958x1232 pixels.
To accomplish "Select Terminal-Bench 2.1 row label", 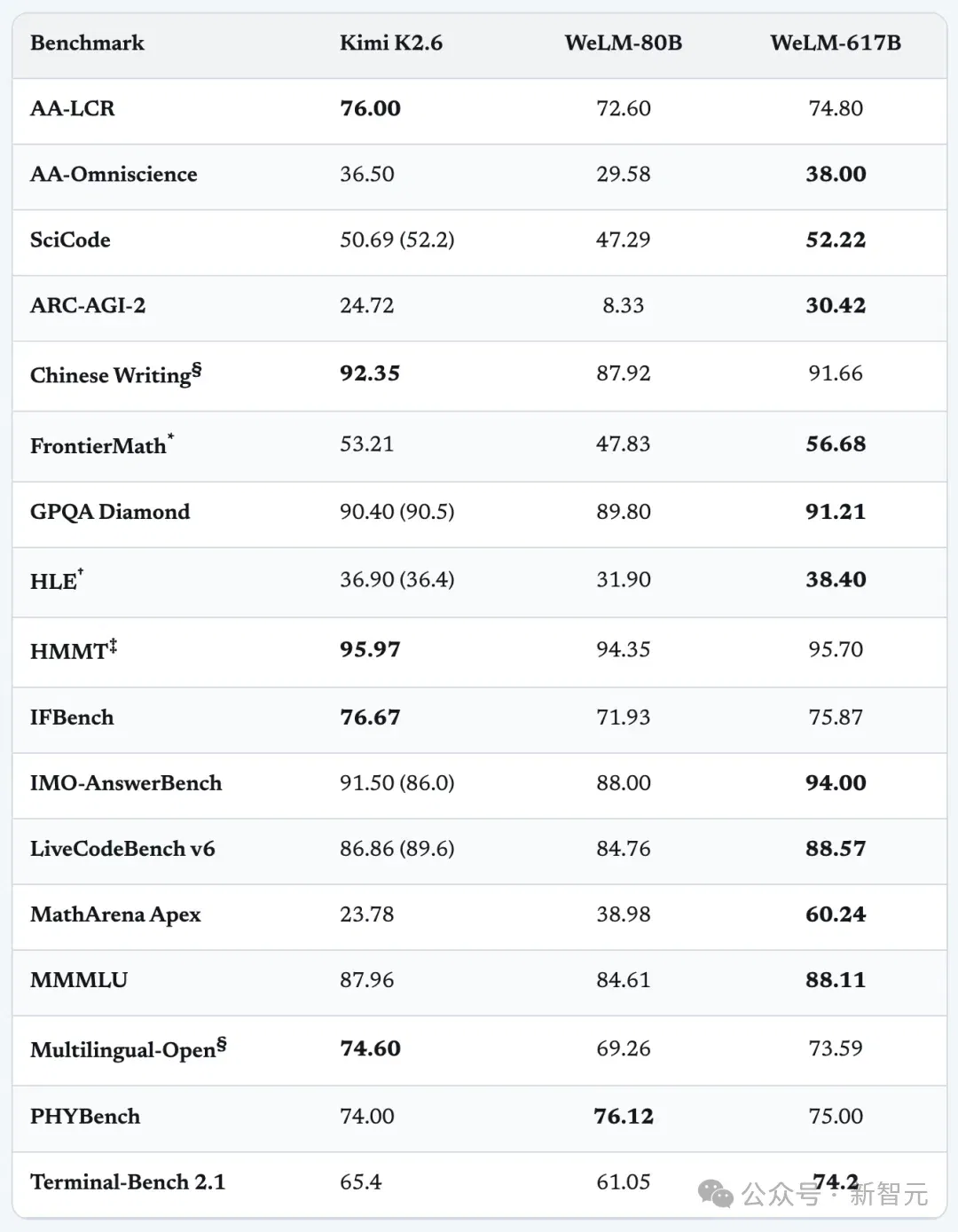I will click(x=128, y=1182).
